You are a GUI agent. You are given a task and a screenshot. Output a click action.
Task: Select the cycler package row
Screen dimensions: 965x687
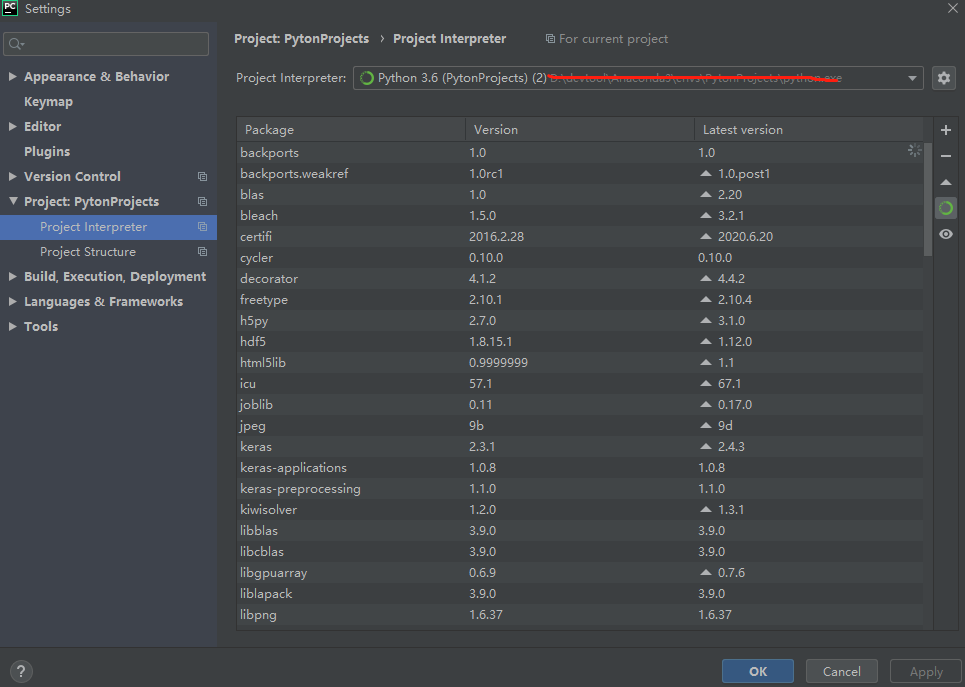pyautogui.click(x=580, y=257)
